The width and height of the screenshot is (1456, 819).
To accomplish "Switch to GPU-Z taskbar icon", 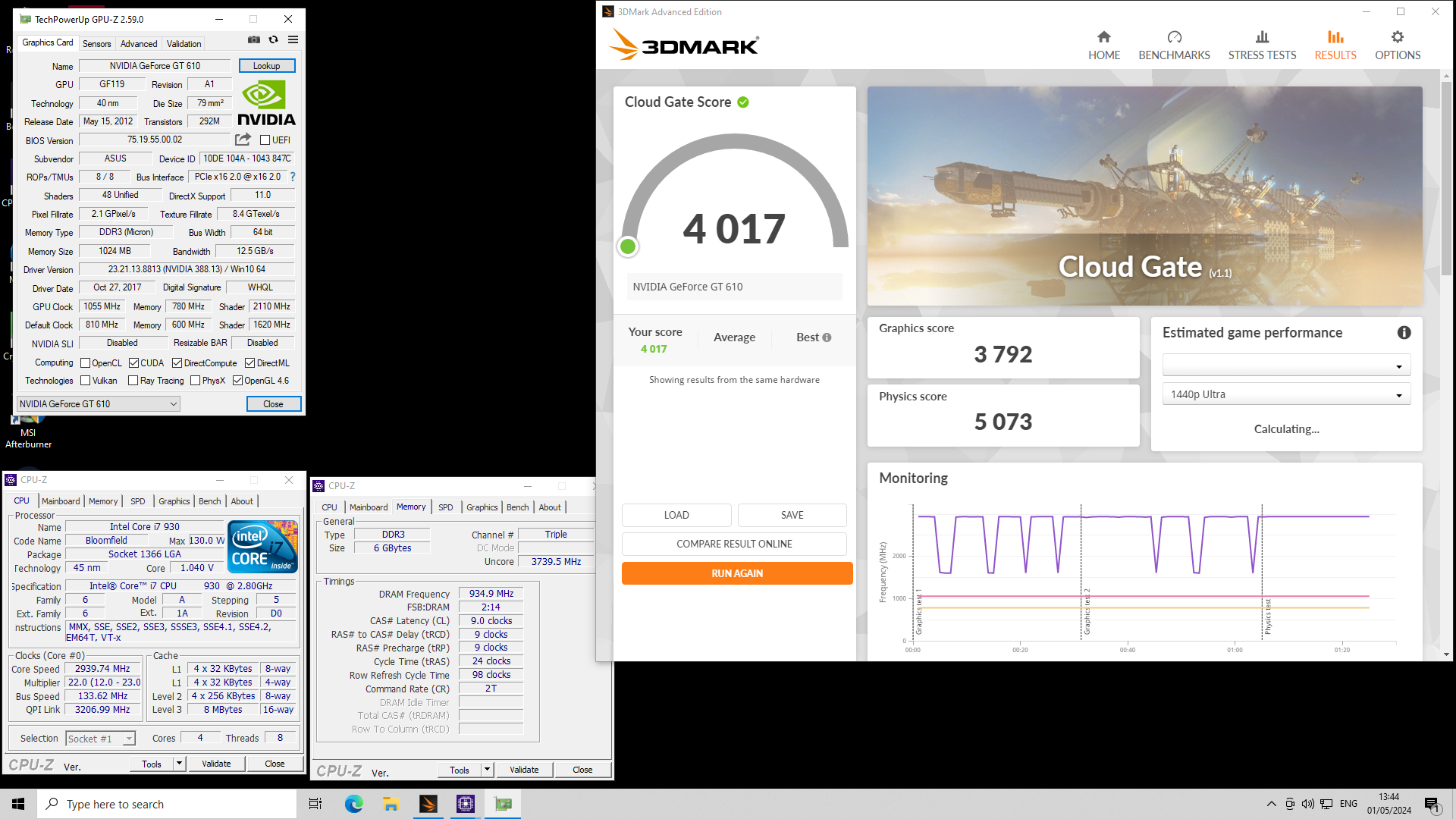I will (x=504, y=804).
